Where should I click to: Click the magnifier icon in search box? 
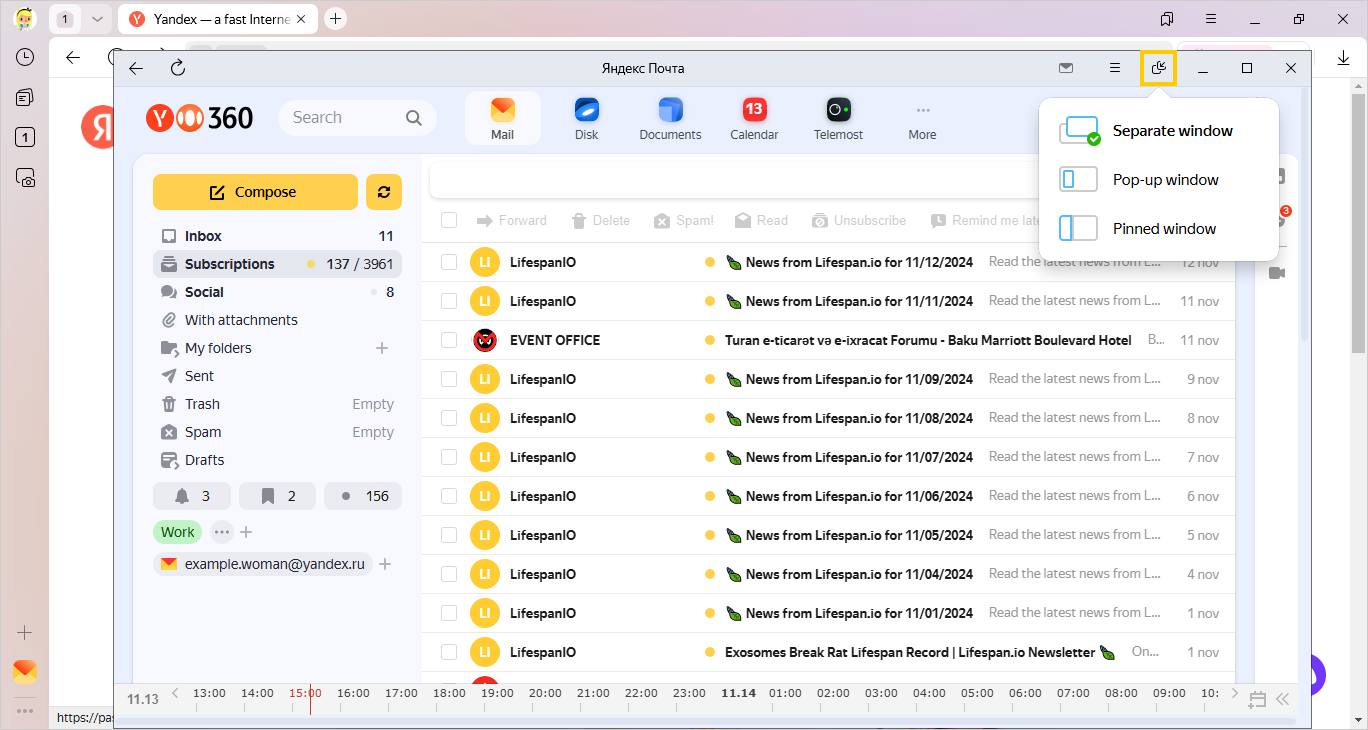tap(414, 118)
